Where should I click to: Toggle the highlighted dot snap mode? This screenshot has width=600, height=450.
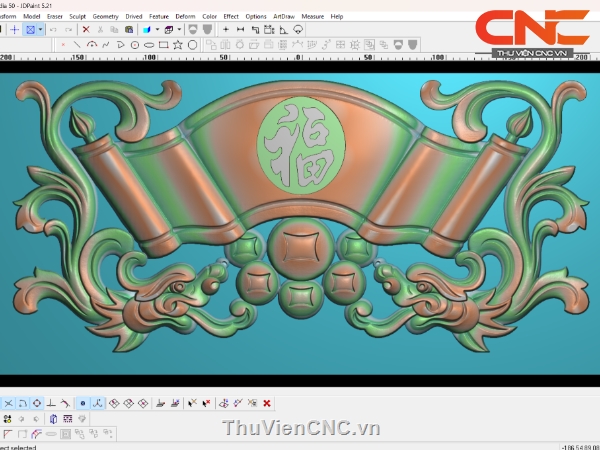point(83,403)
